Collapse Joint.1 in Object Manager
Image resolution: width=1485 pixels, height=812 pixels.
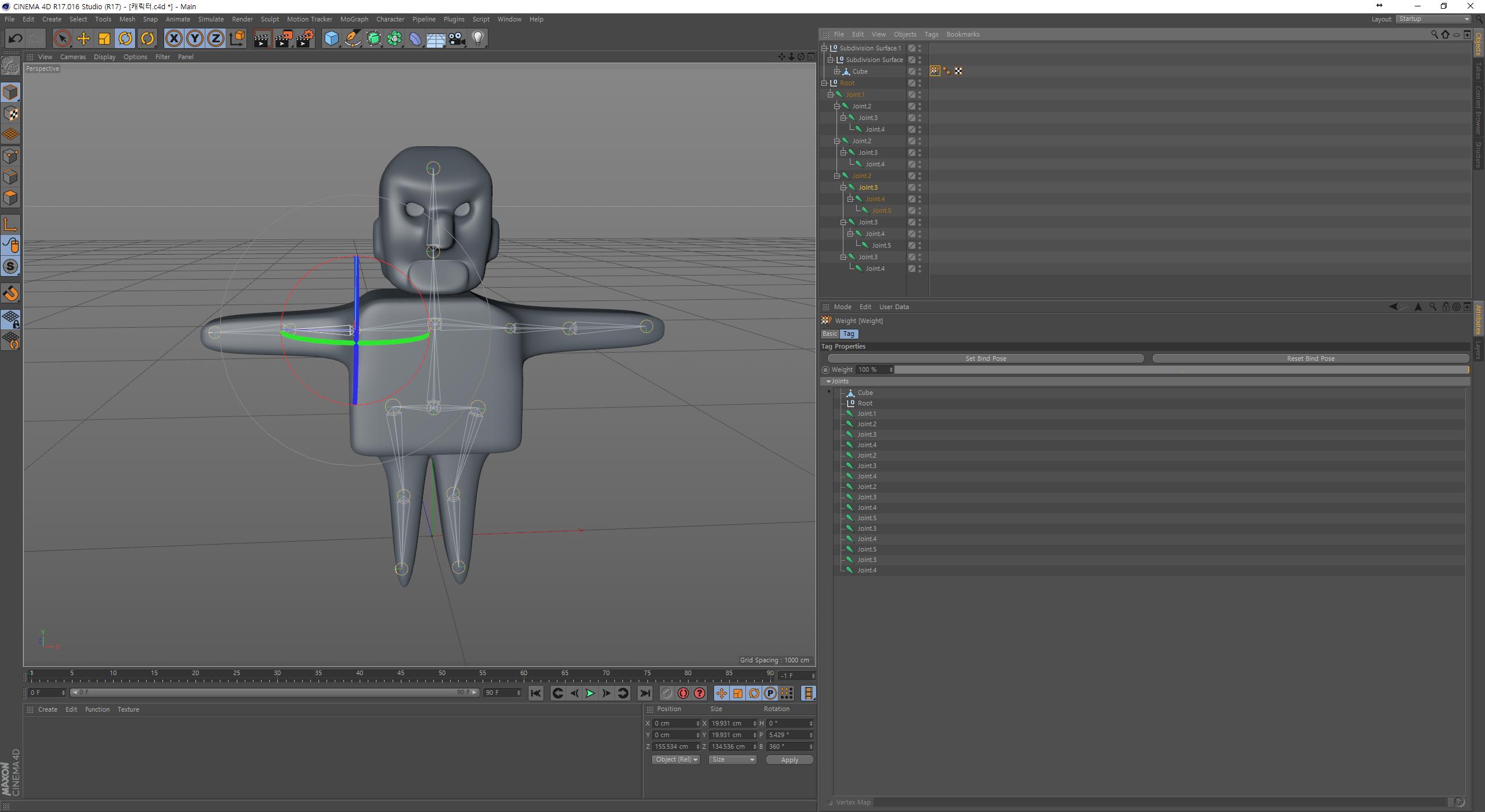[831, 95]
